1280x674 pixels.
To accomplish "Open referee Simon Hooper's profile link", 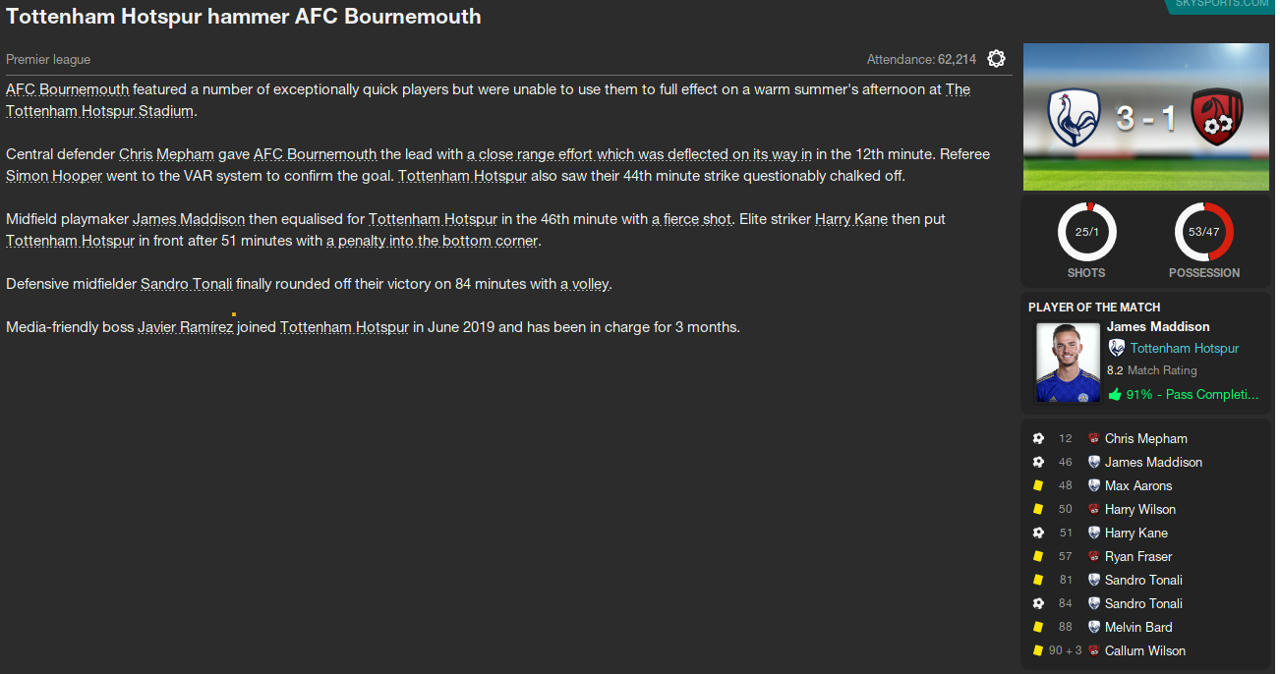I will click(54, 176).
